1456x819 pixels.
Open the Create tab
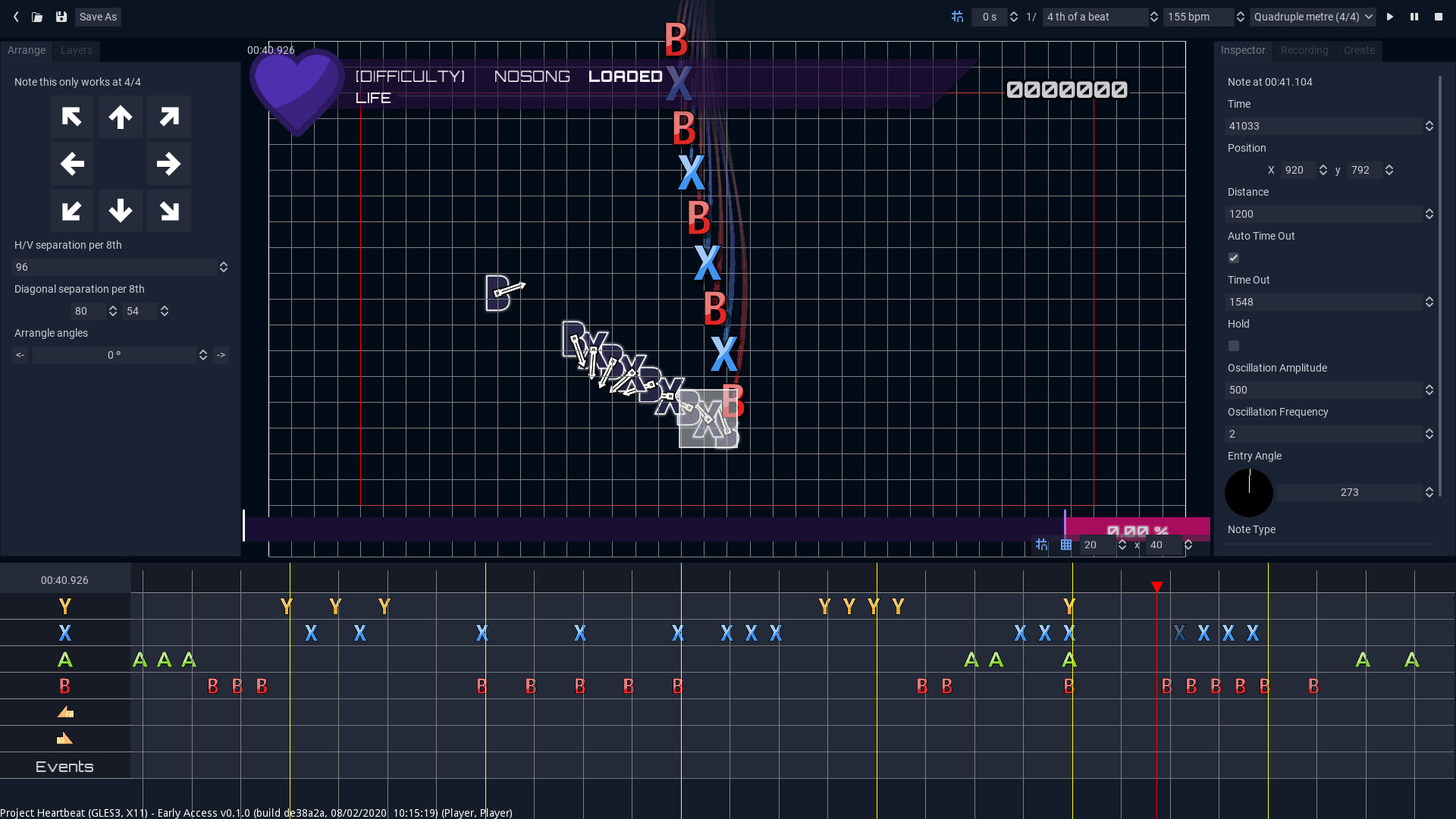1359,50
